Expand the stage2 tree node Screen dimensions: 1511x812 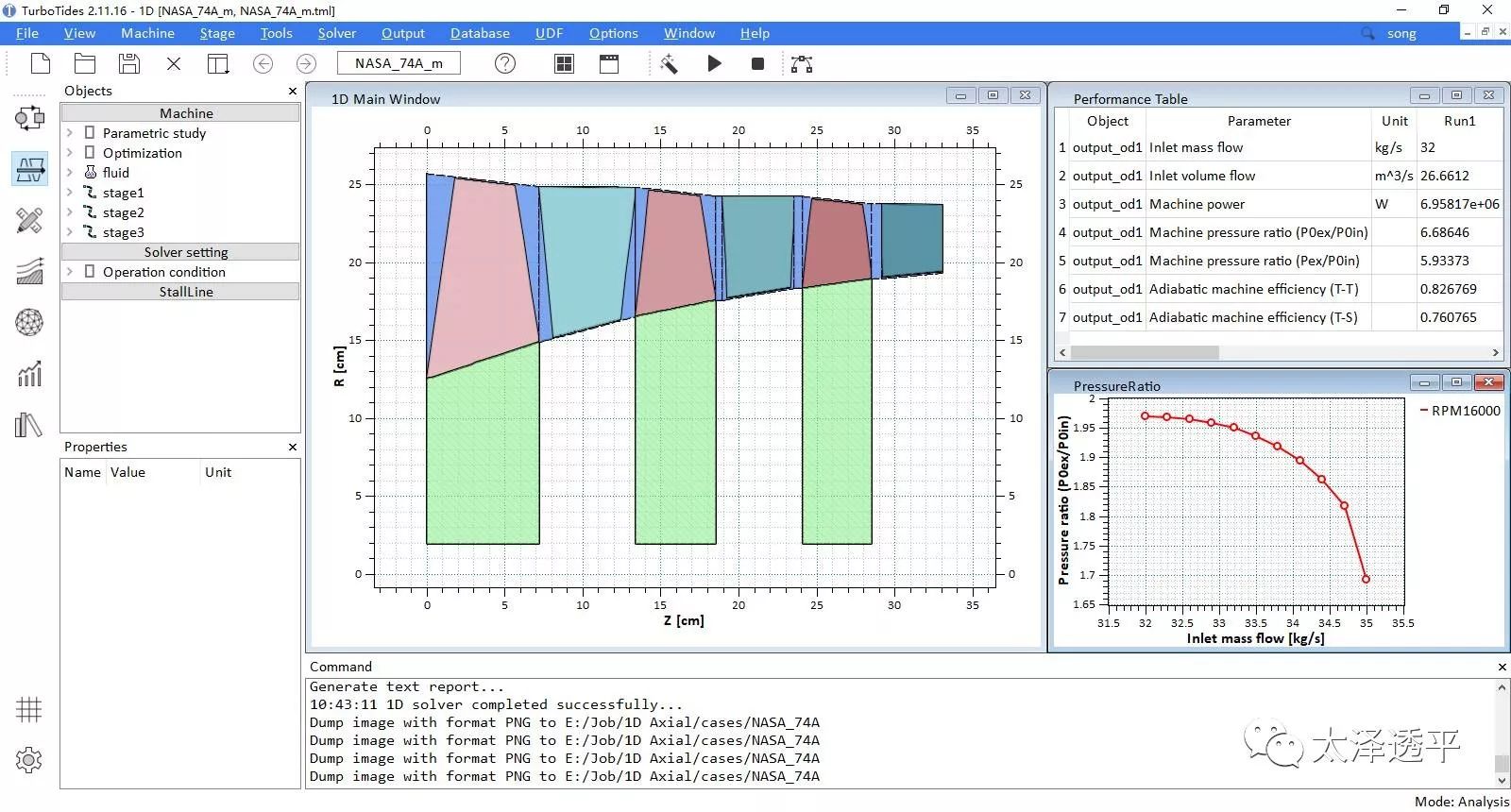pyautogui.click(x=70, y=212)
